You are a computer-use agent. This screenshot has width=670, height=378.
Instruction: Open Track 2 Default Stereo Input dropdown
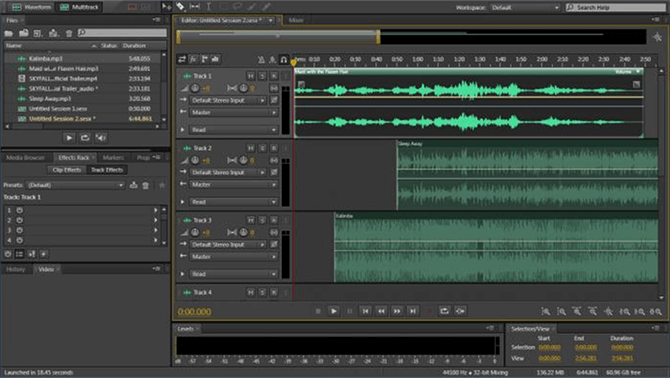pos(227,172)
